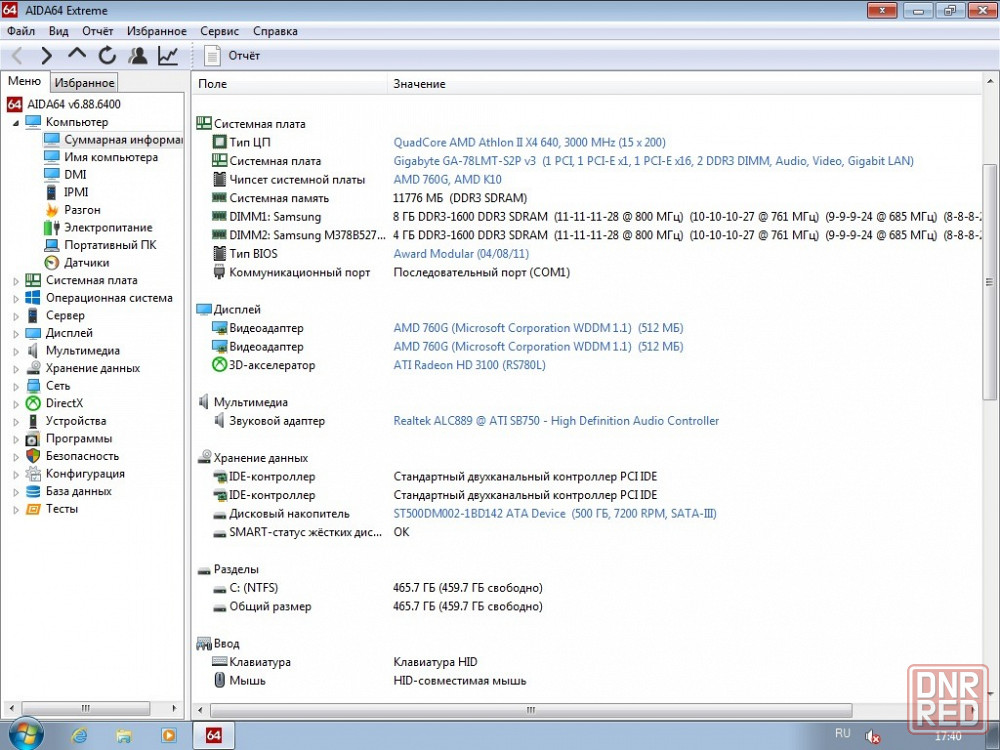This screenshot has height=750, width=1000.
Task: Click the tree pane horizontal scrollbar thumb
Action: [x=86, y=708]
